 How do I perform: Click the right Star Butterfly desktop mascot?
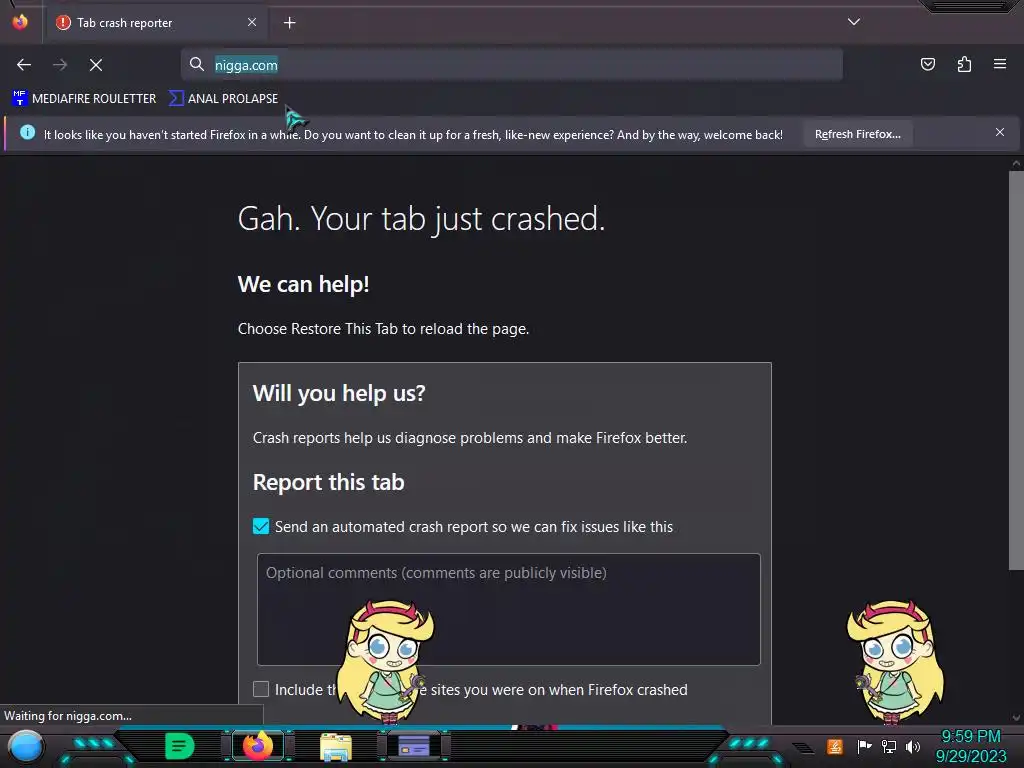pos(895,661)
